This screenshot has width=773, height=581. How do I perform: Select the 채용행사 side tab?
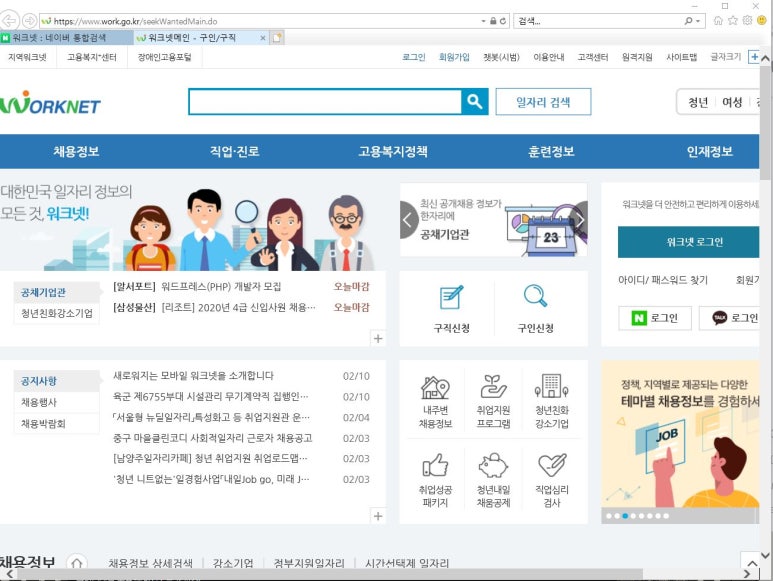point(56,403)
